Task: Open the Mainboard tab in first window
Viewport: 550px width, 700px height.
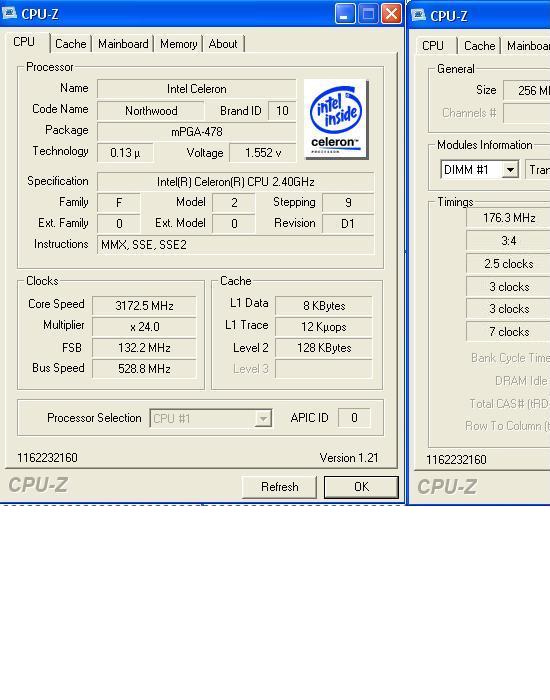Action: click(123, 44)
